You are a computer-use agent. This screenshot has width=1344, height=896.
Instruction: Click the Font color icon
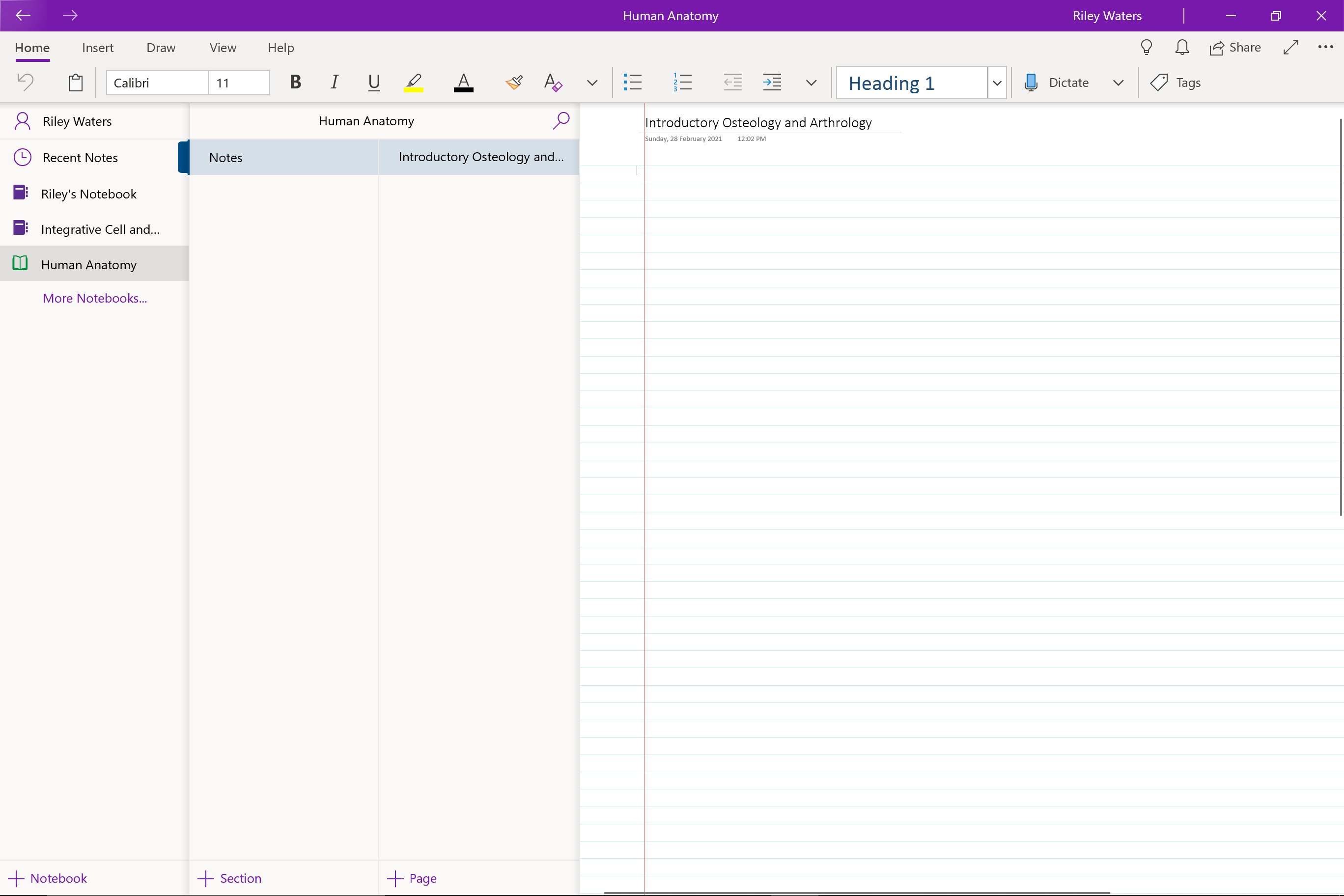coord(463,82)
